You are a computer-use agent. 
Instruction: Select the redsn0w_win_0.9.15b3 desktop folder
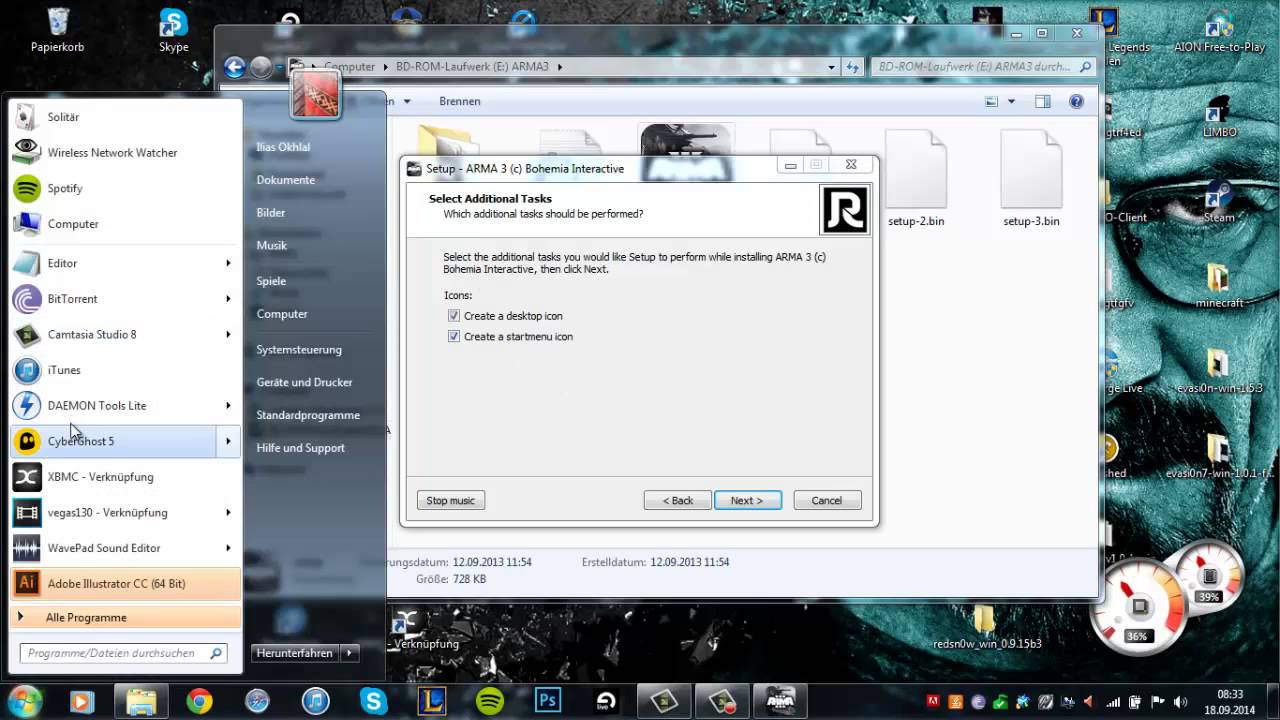pos(986,628)
